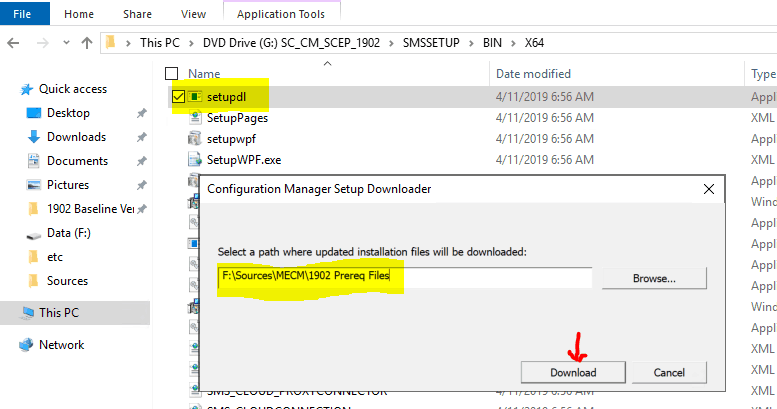Screen dimensions: 777x409
Task: Click the Downloads arrow icon in sidebar
Action: [x=34, y=137]
